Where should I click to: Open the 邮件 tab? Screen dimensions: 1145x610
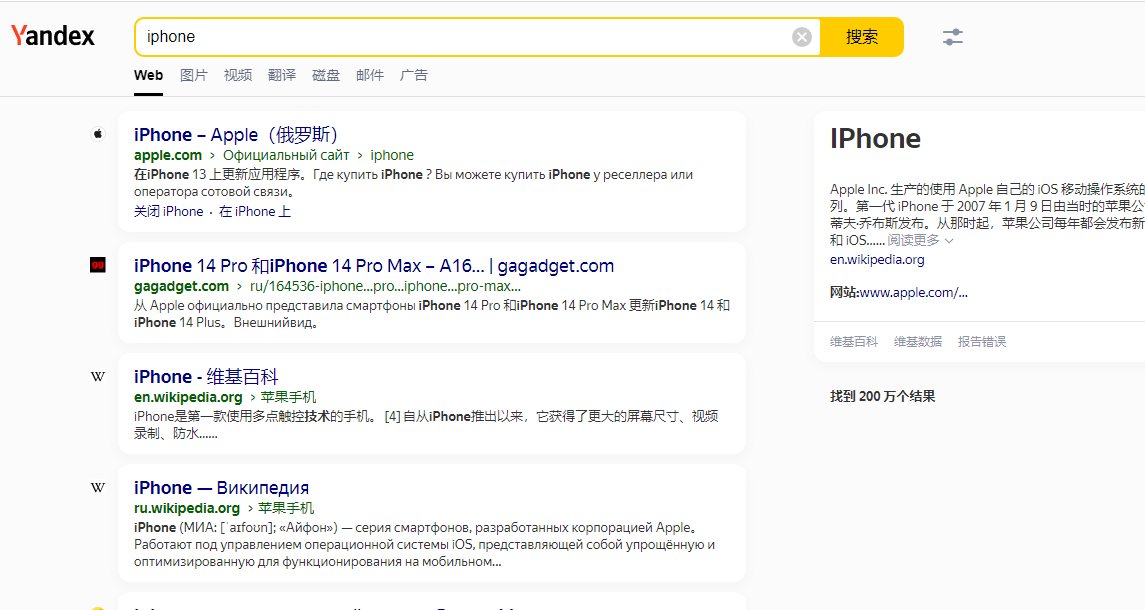pos(370,75)
